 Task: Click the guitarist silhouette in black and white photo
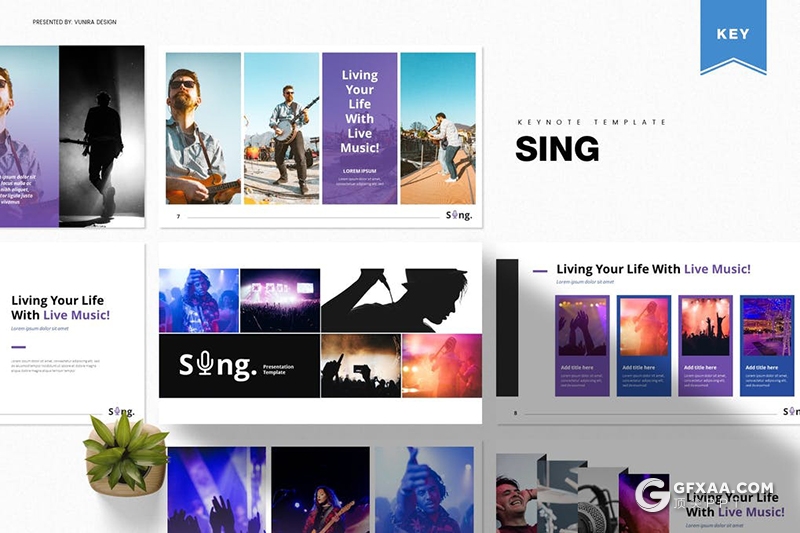[102, 136]
